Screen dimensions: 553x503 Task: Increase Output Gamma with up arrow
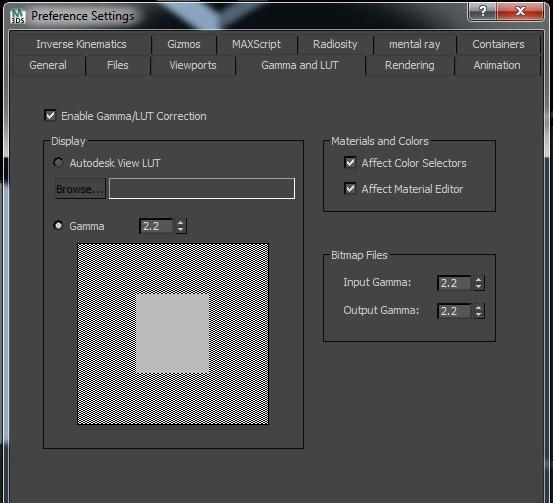479,308
